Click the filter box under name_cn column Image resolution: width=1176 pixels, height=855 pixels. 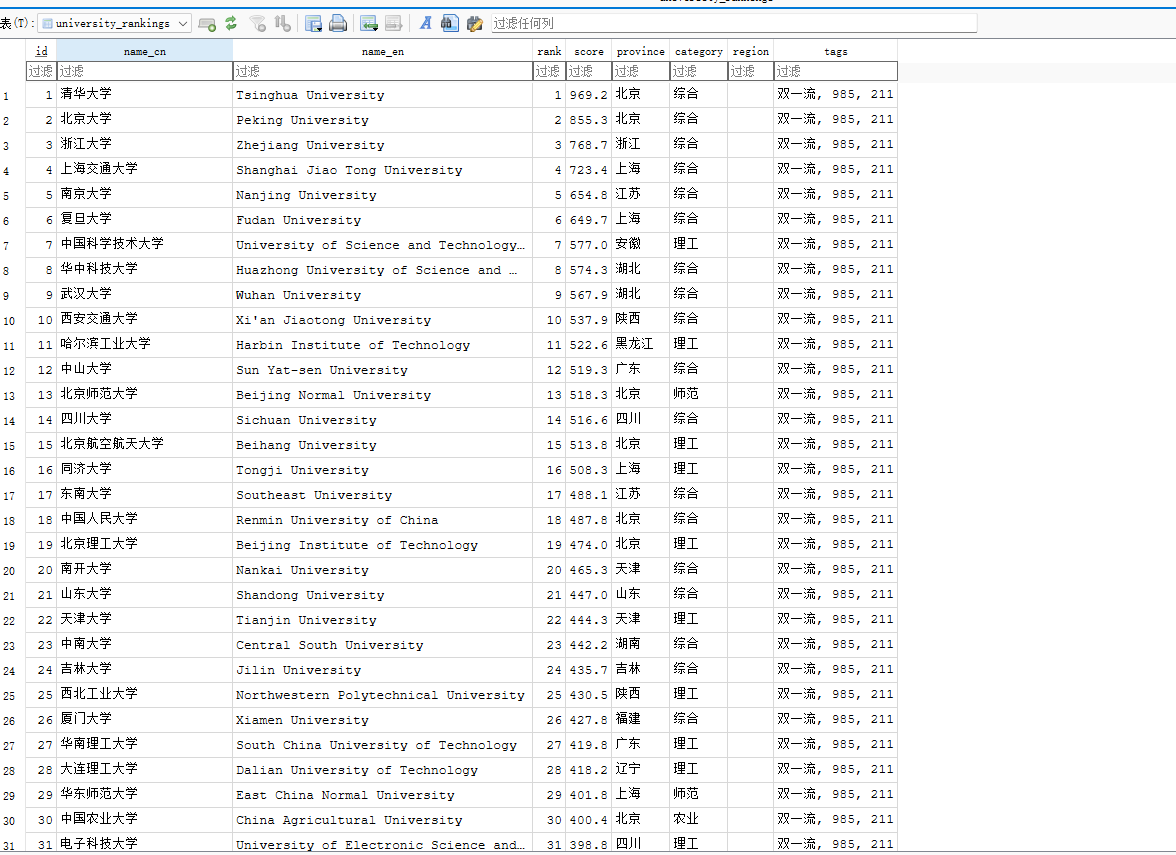[x=145, y=71]
